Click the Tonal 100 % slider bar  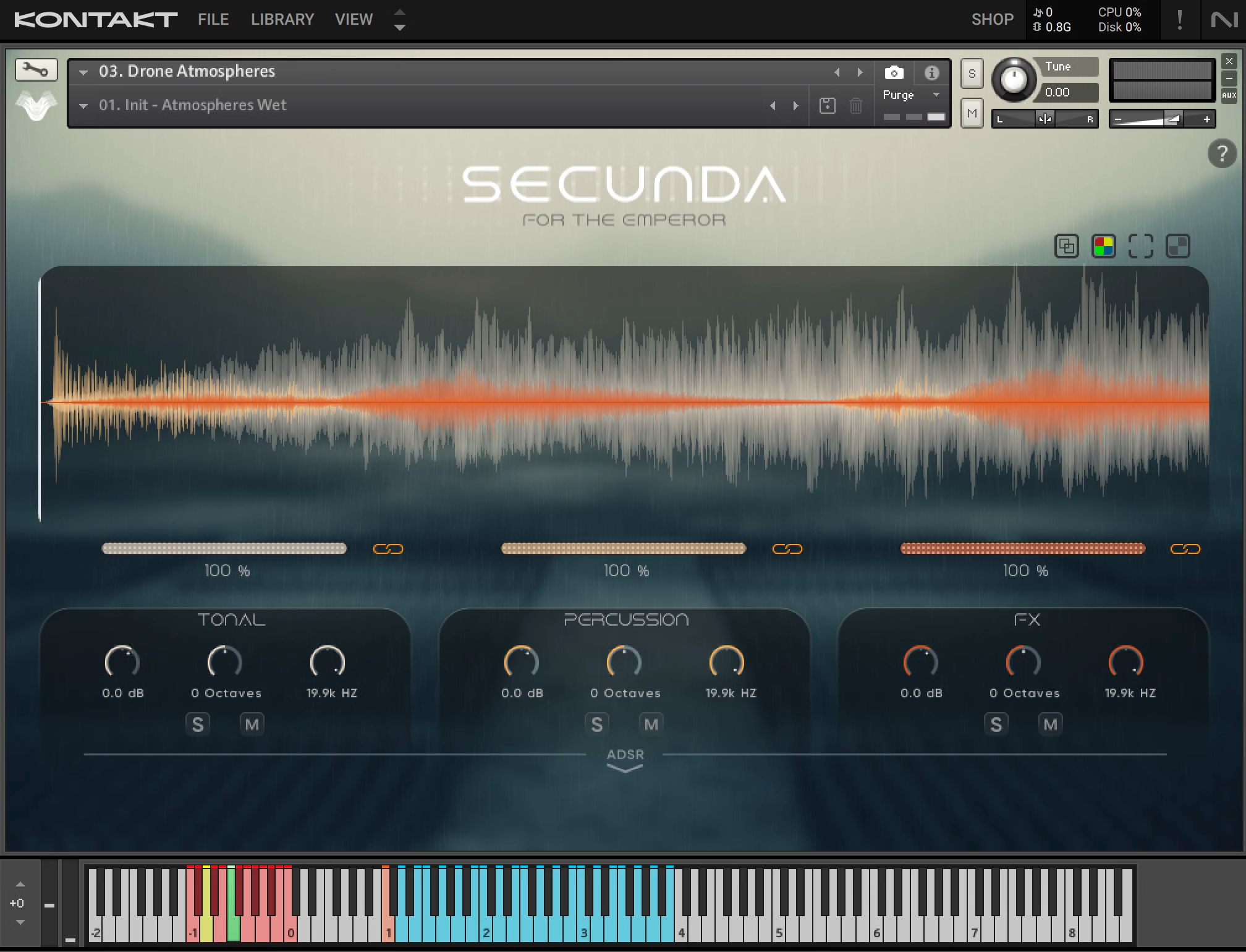click(x=224, y=548)
